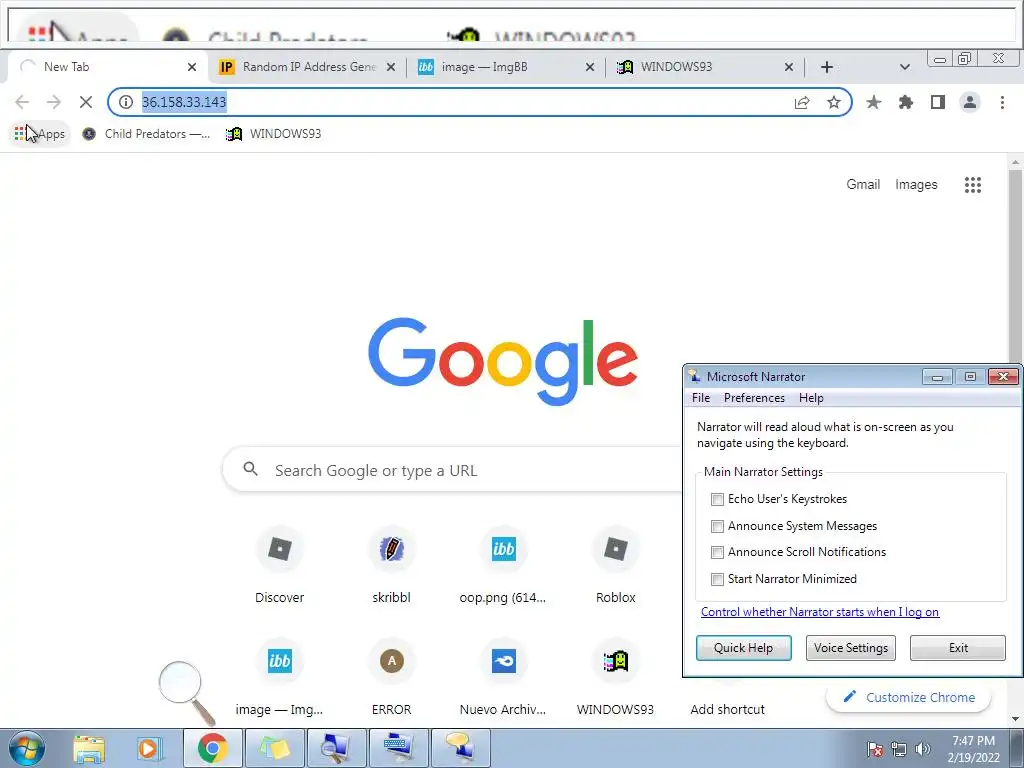Click the forward navigation arrow

tap(54, 102)
